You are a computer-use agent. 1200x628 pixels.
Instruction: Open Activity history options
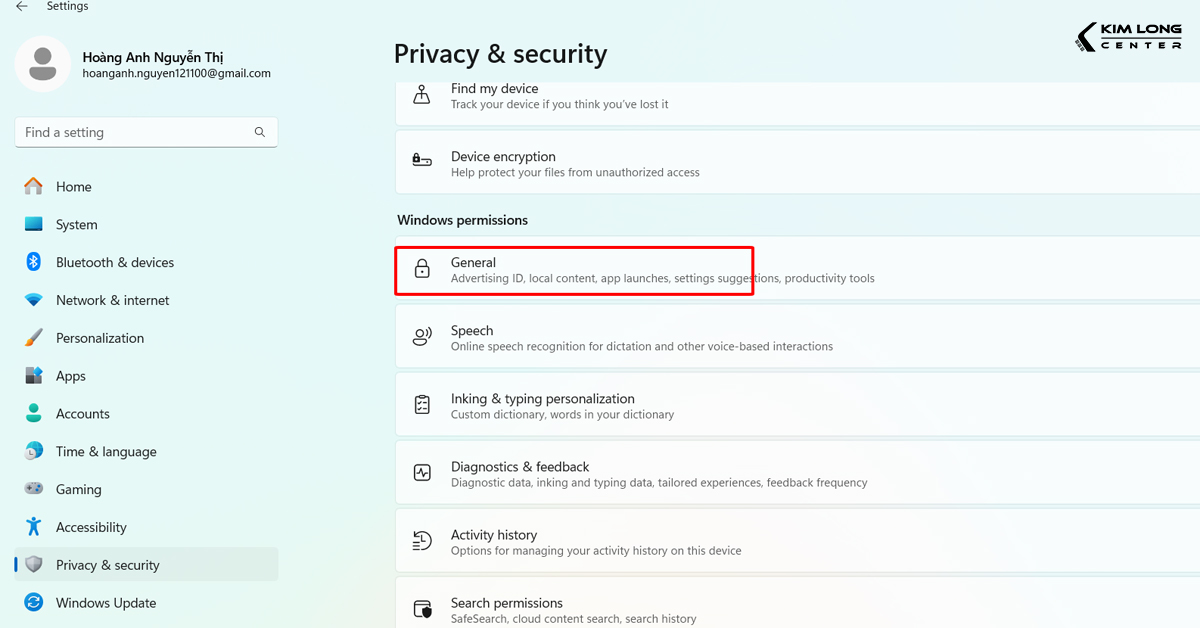494,535
